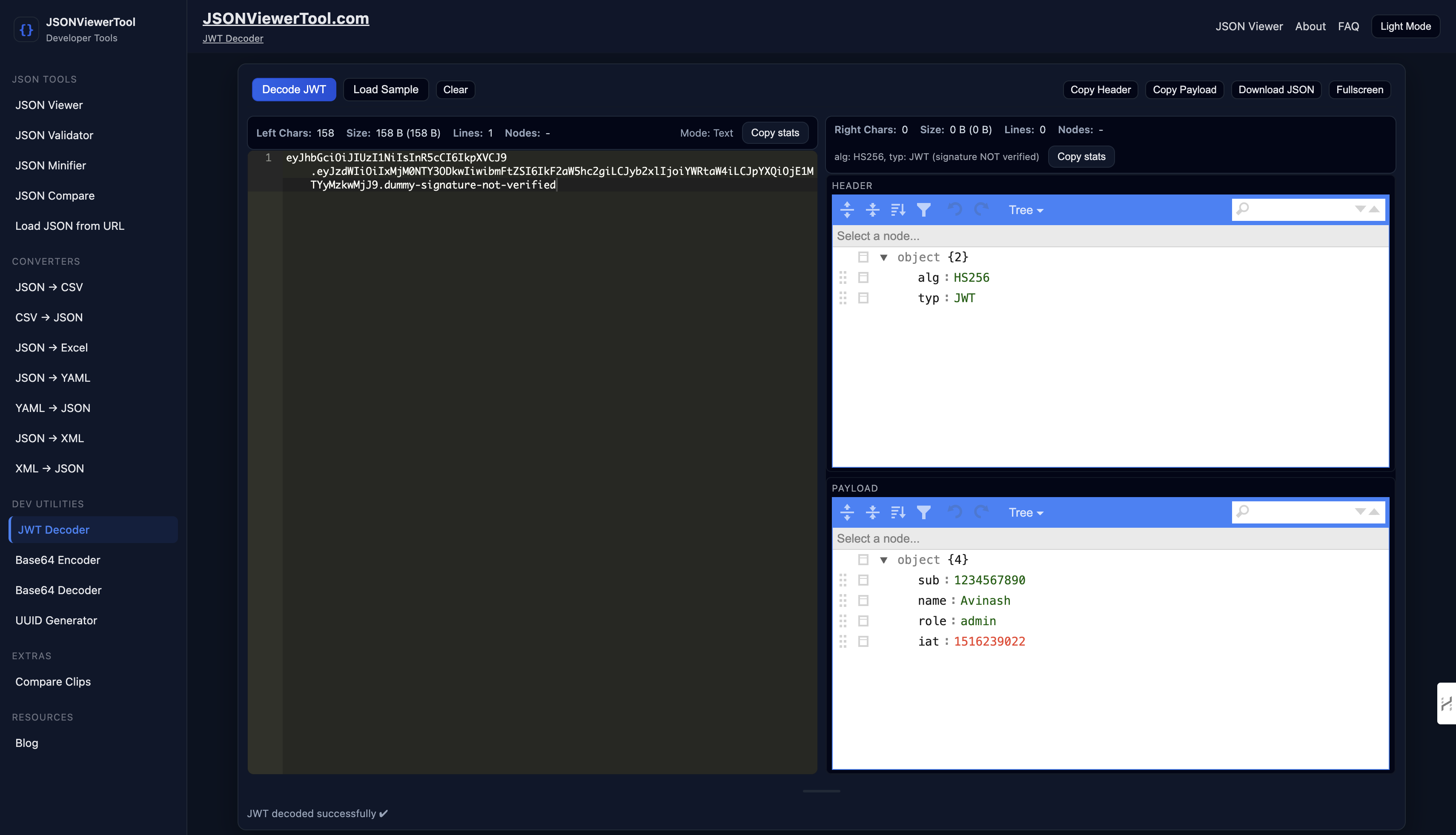Click the Load Sample button

(386, 89)
